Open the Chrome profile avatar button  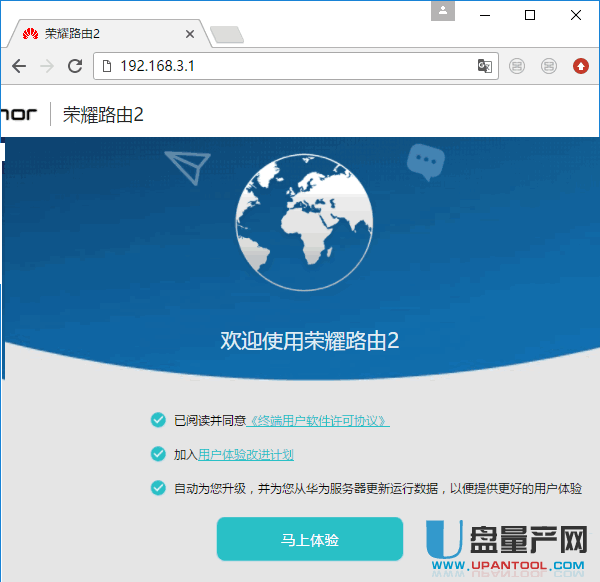(443, 11)
